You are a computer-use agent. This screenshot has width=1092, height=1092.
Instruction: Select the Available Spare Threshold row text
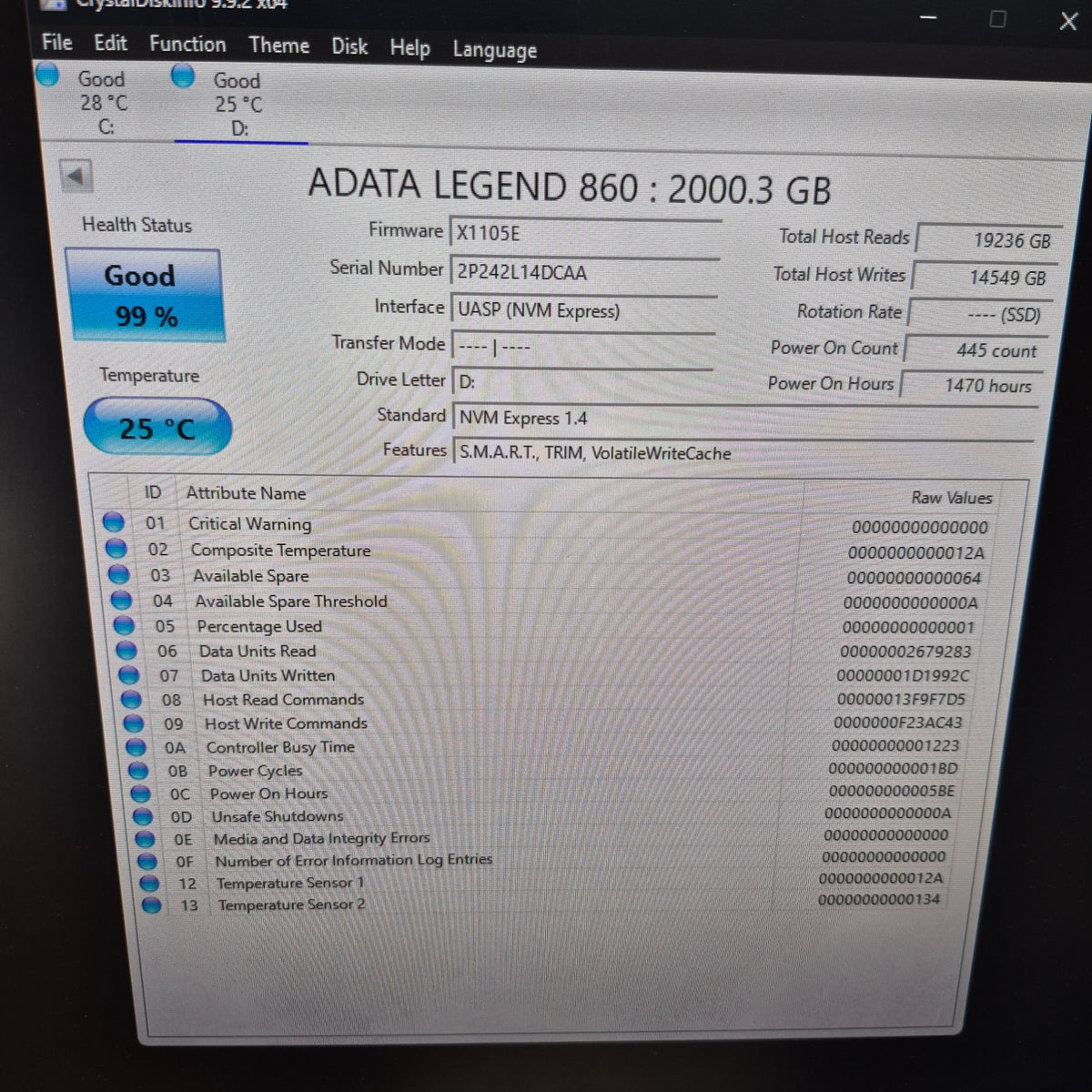coord(291,602)
